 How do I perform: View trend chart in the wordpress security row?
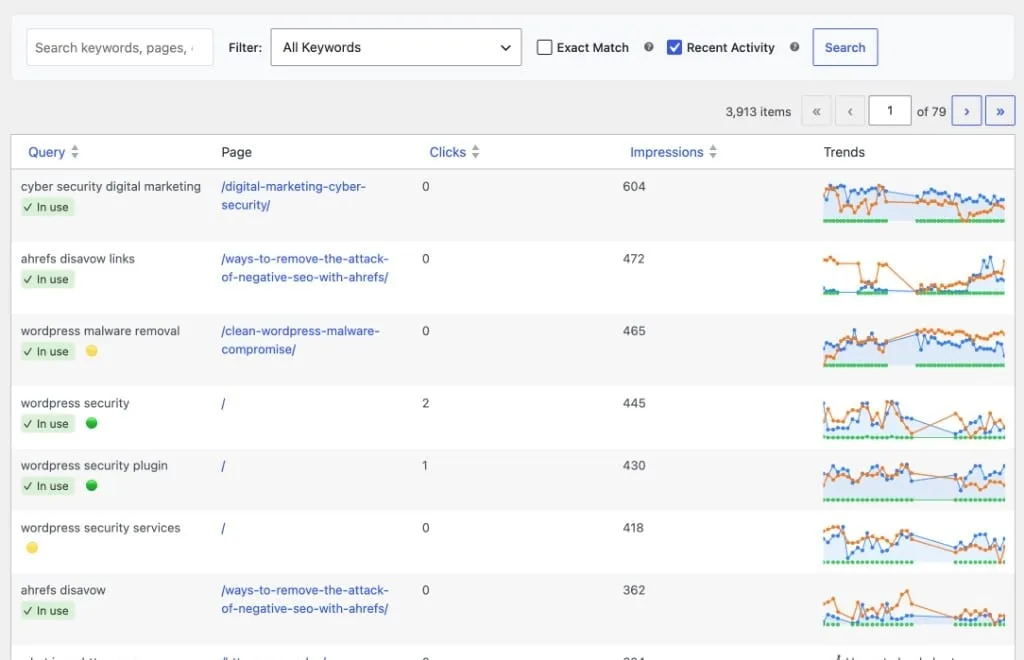(x=914, y=419)
